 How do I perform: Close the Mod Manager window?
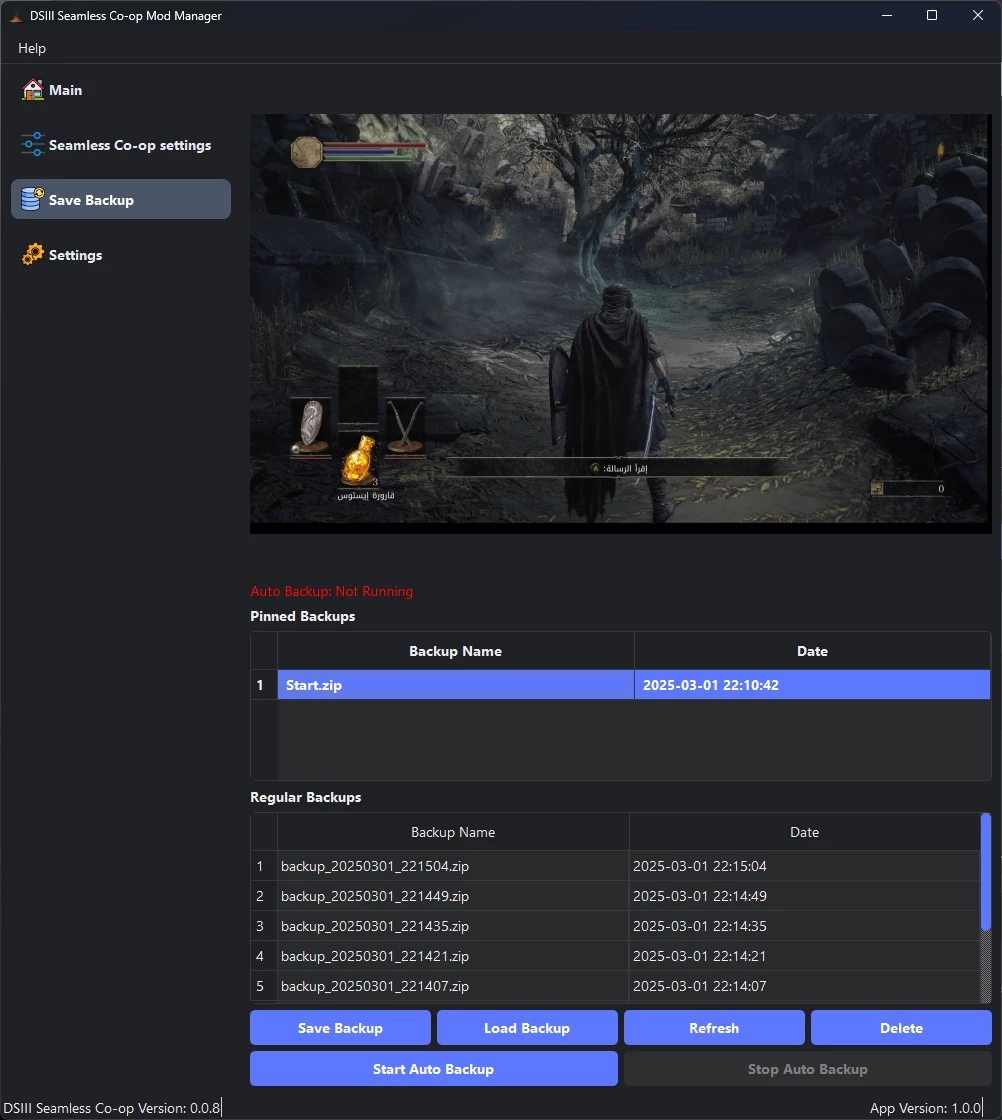[x=978, y=16]
